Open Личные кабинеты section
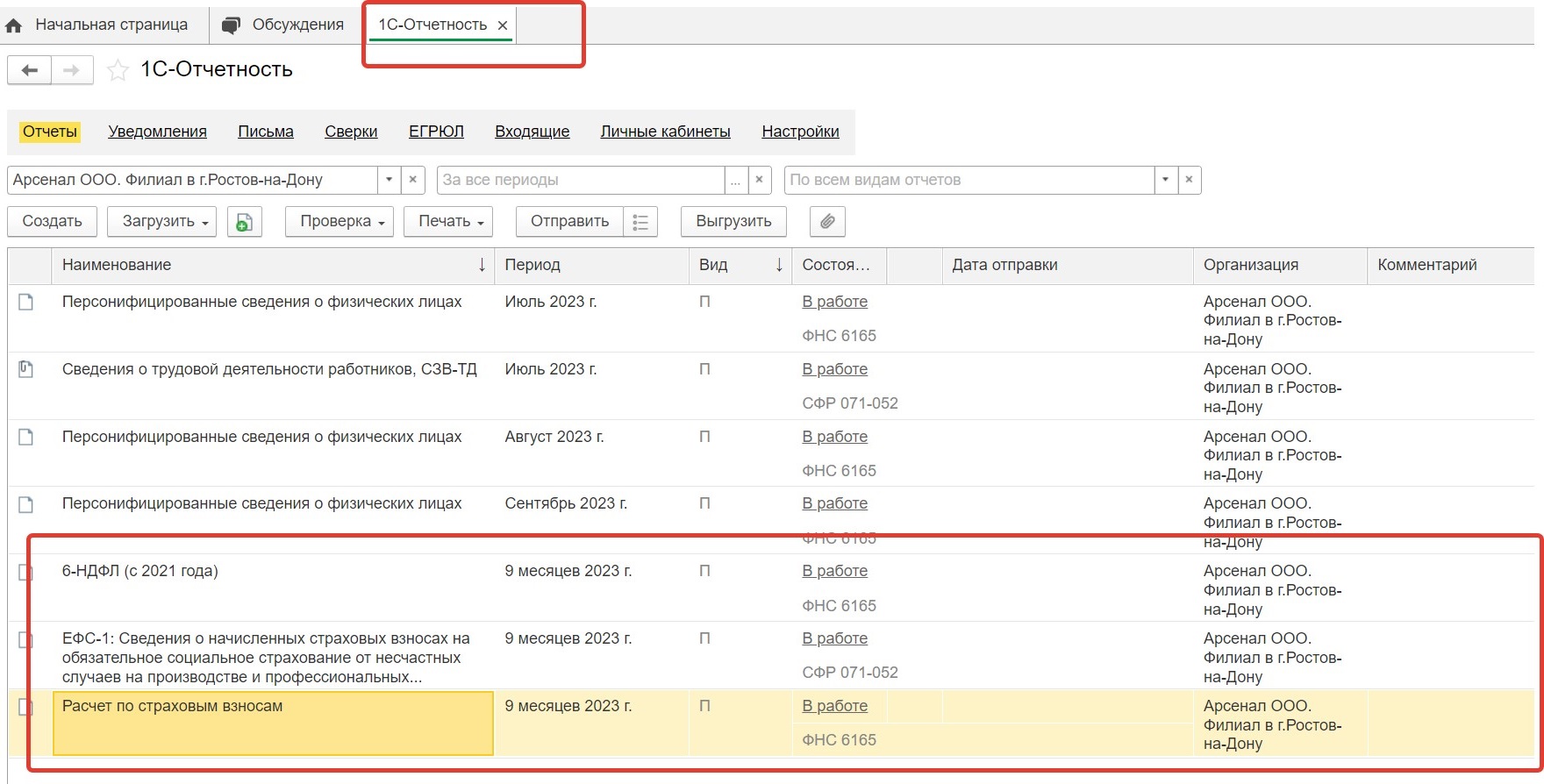The height and width of the screenshot is (784, 1544). [666, 132]
